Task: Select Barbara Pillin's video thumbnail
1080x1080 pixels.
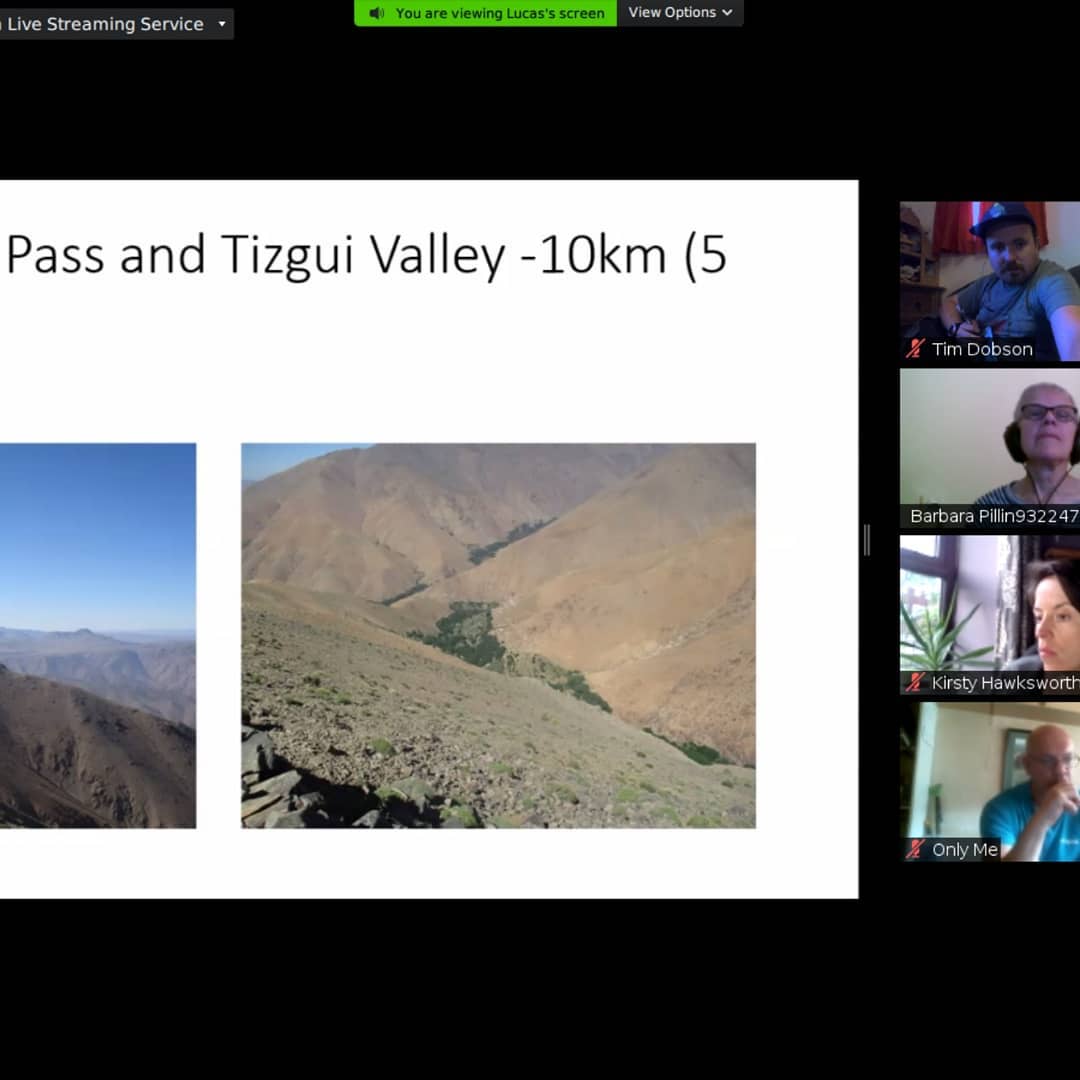Action: pos(990,448)
